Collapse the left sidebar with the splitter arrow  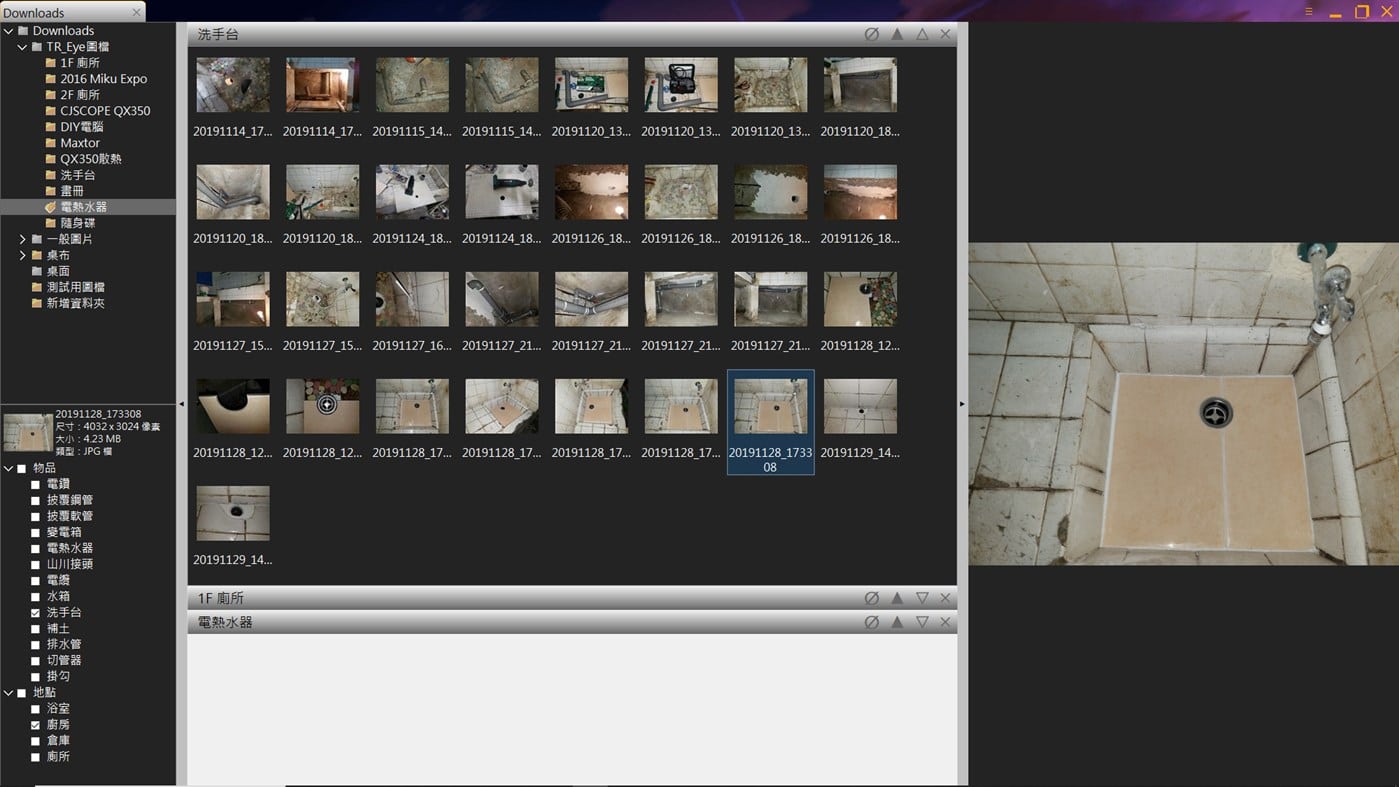[x=181, y=404]
